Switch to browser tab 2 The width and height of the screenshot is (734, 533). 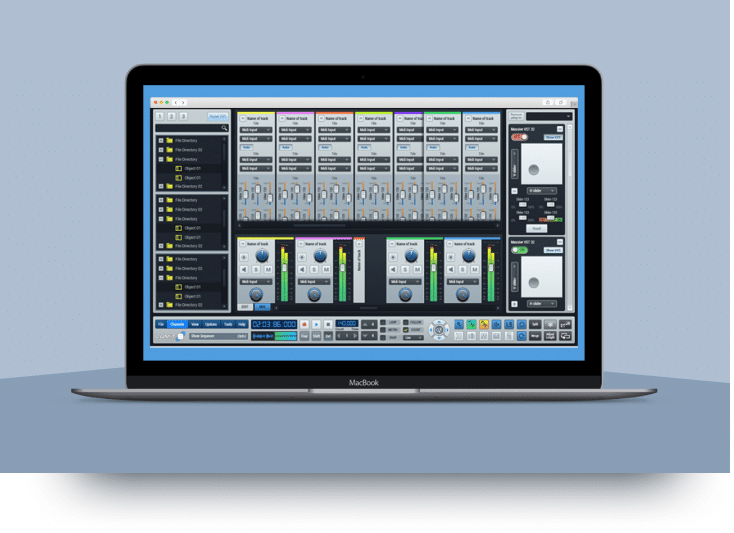(x=170, y=117)
